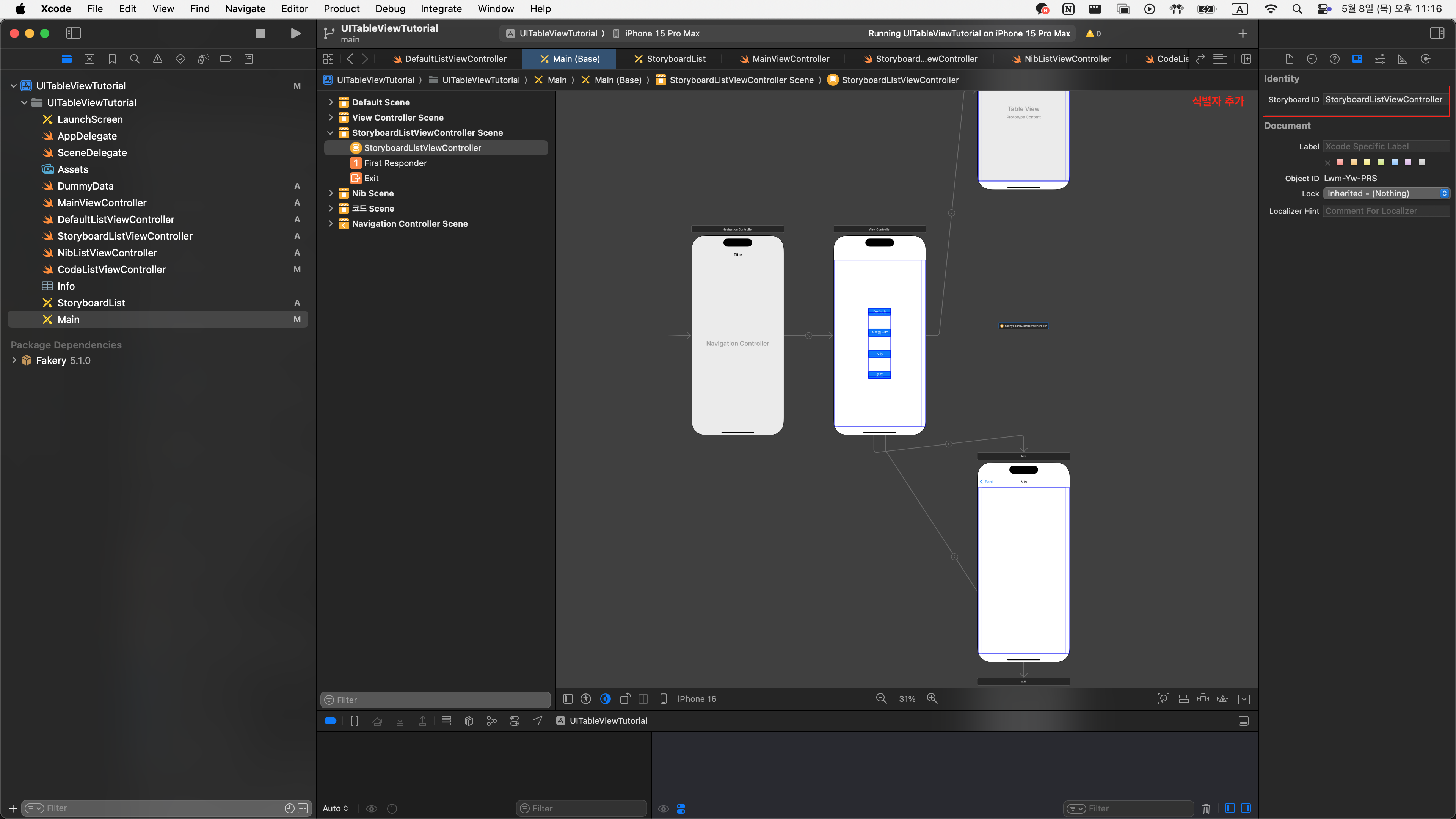The height and width of the screenshot is (819, 1456).
Task: Expand the Fakery package
Action: pos(14,360)
